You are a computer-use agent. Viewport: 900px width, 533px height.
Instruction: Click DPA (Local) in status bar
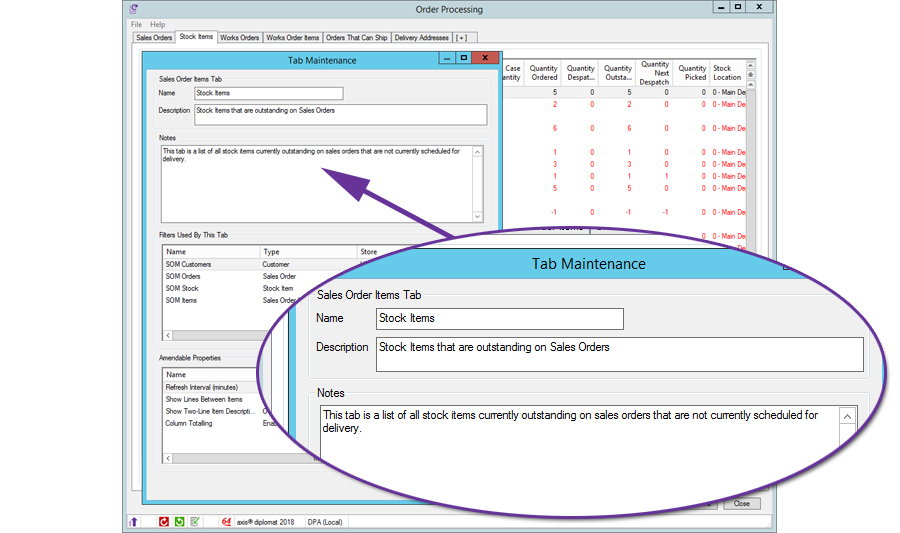point(325,522)
